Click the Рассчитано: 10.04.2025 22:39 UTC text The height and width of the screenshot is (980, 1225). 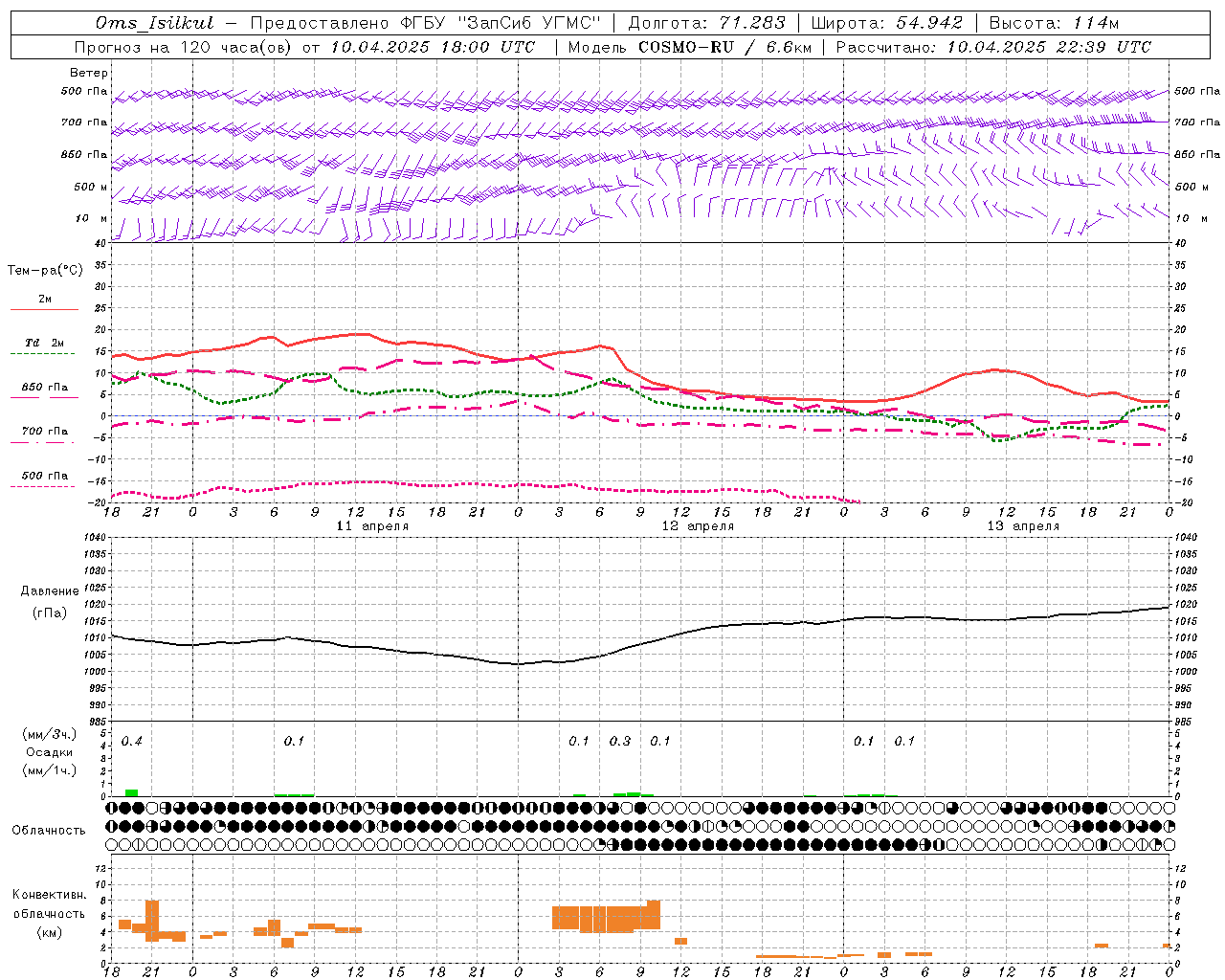(993, 47)
